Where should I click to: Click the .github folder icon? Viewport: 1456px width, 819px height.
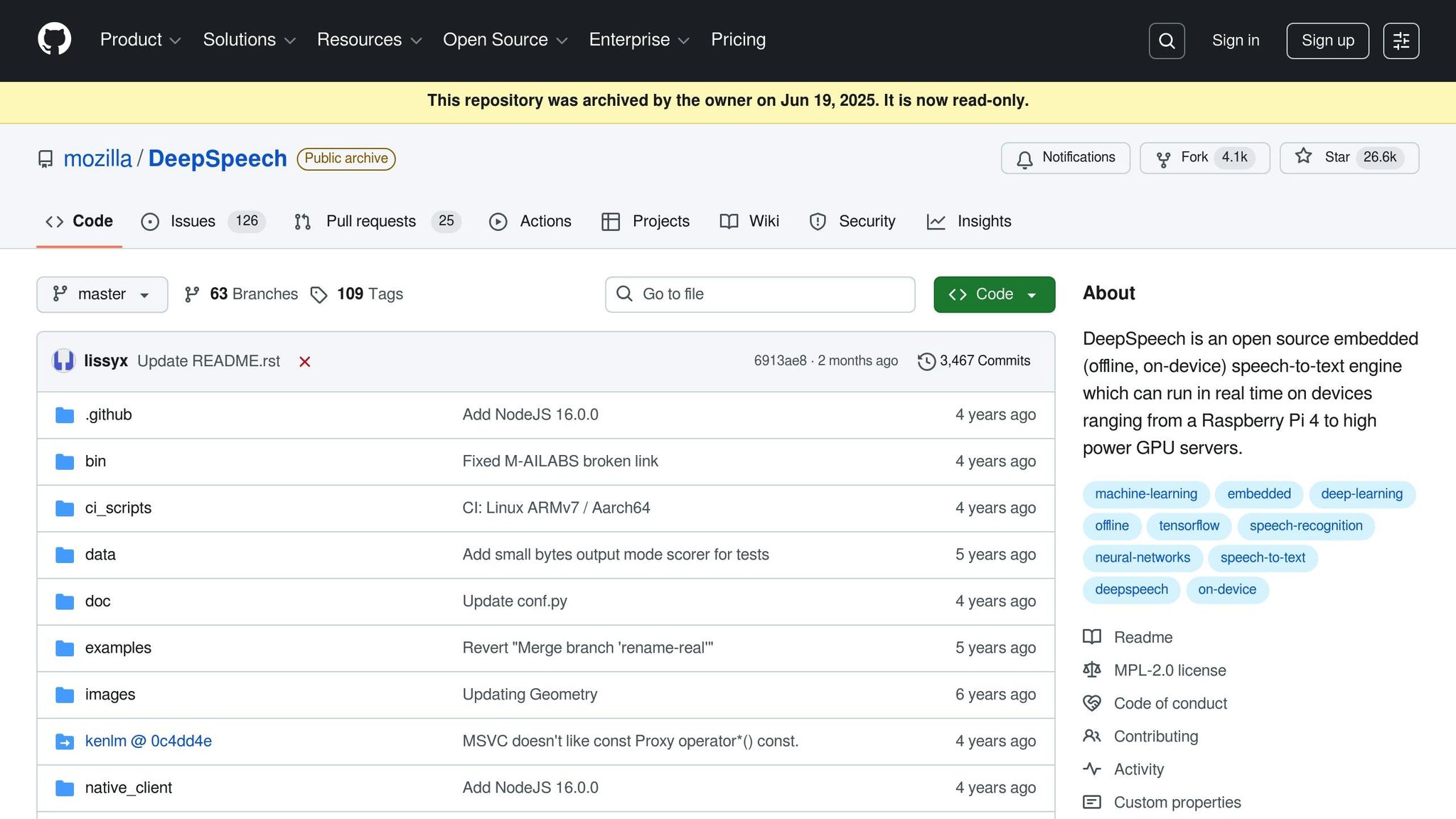pyautogui.click(x=65, y=414)
